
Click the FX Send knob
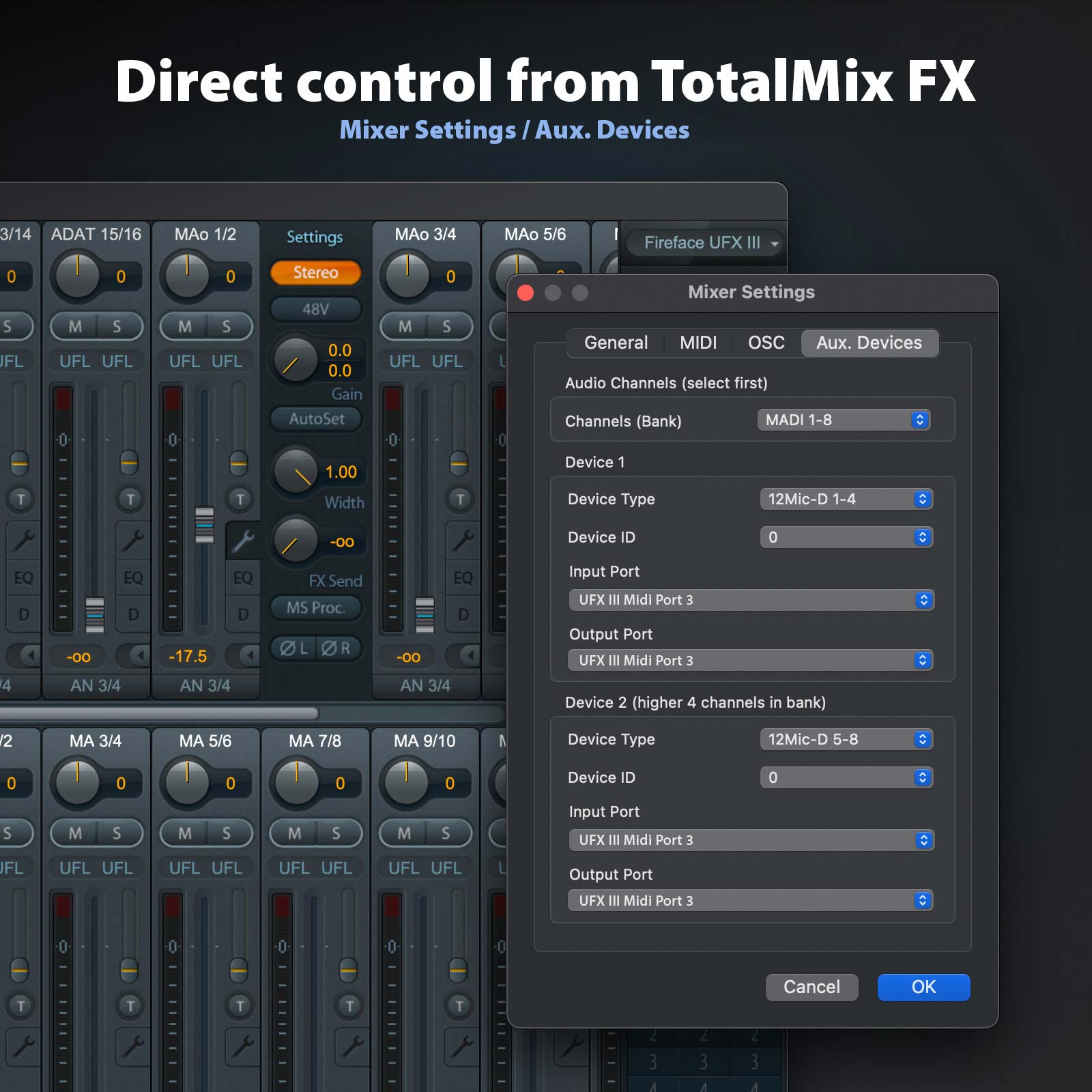(x=296, y=540)
